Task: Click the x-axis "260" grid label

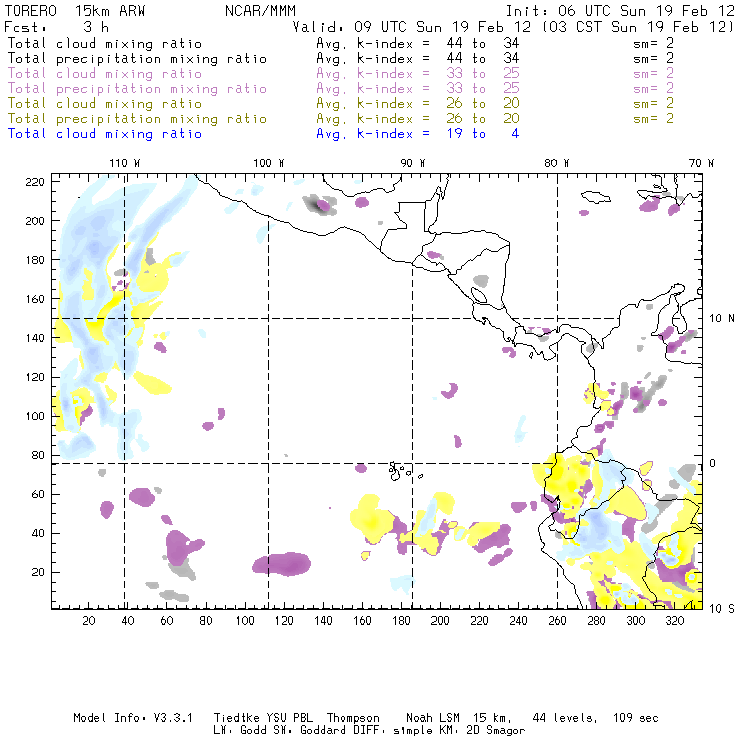Action: 557,621
